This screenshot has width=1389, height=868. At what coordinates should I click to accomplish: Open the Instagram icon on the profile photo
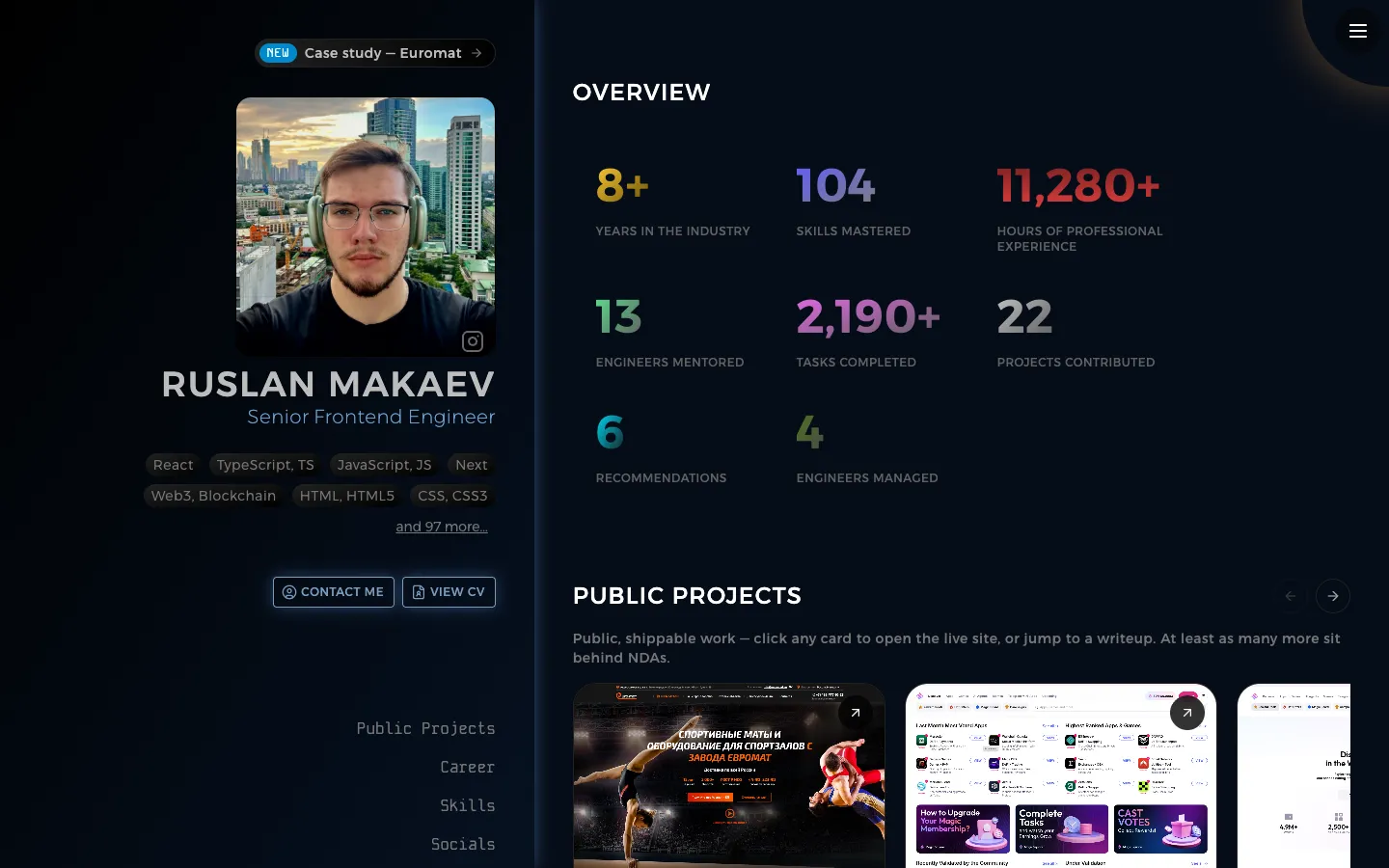(x=473, y=340)
